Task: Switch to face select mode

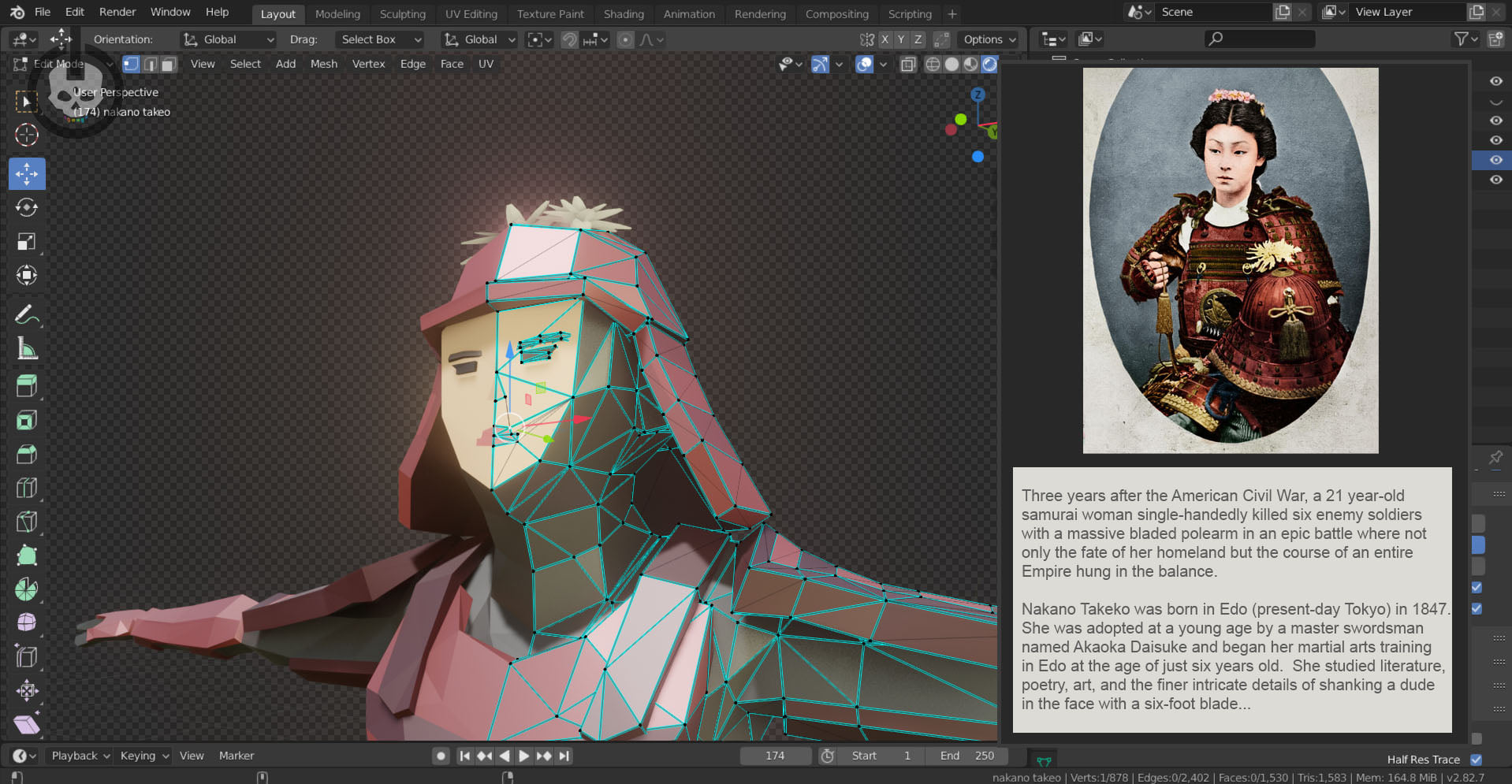Action: (x=169, y=64)
